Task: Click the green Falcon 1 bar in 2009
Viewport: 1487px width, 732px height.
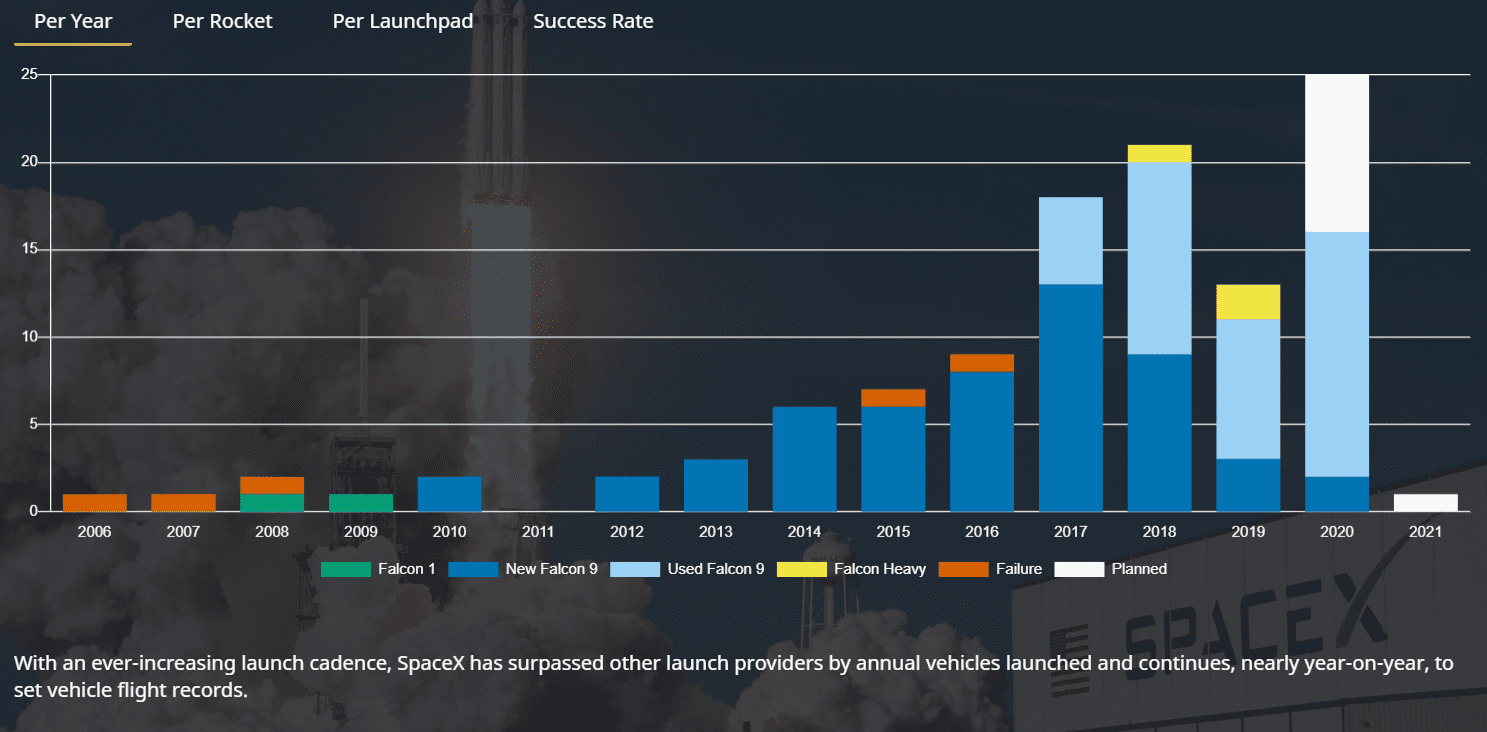Action: (361, 503)
